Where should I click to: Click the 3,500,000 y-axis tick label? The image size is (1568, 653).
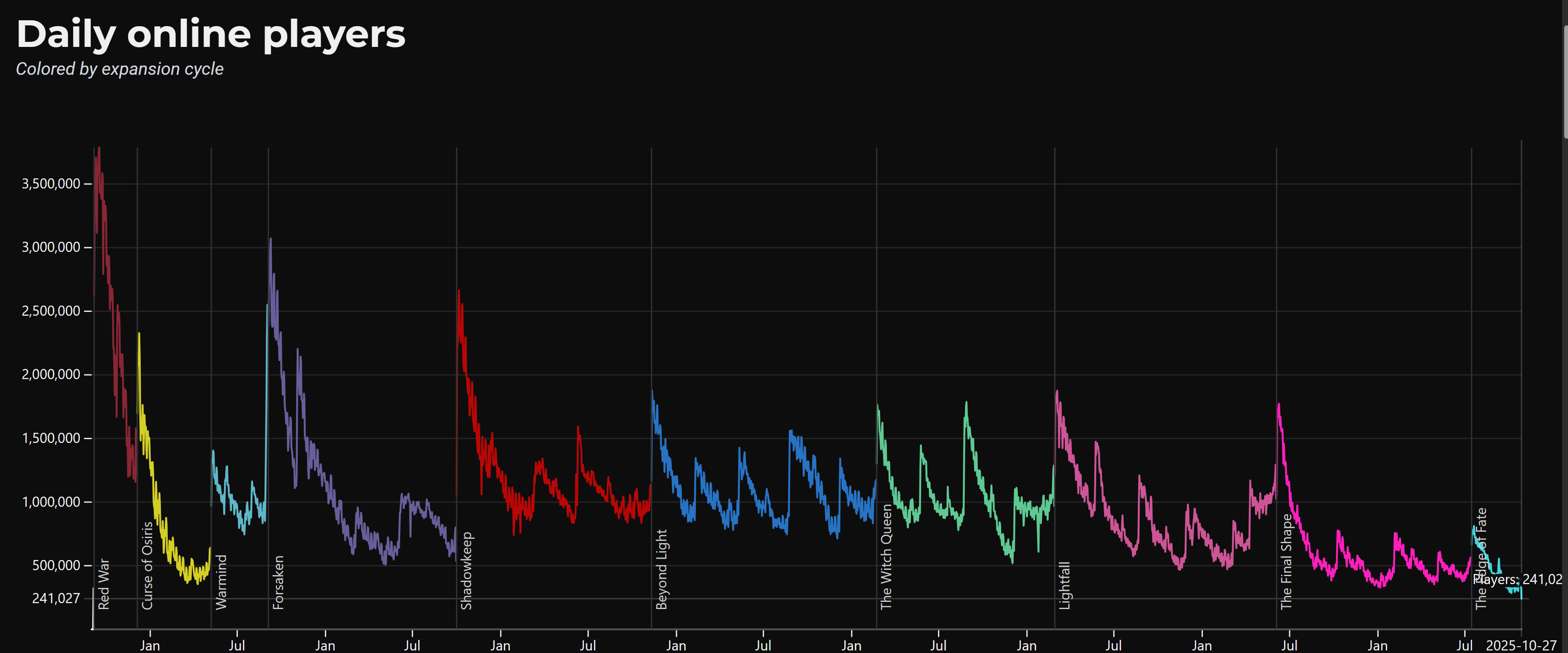[51, 184]
